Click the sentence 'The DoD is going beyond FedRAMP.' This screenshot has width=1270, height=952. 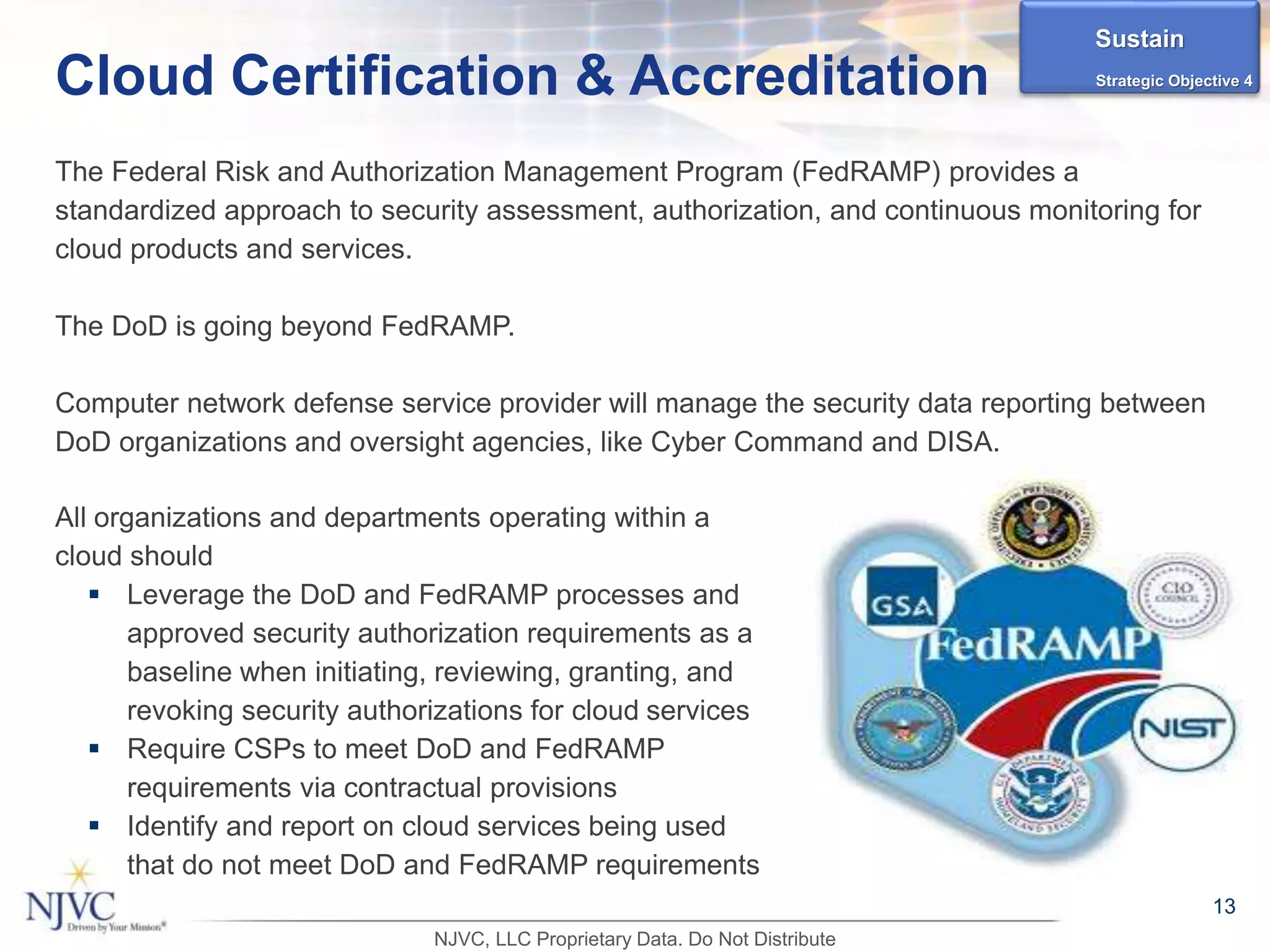(x=285, y=326)
